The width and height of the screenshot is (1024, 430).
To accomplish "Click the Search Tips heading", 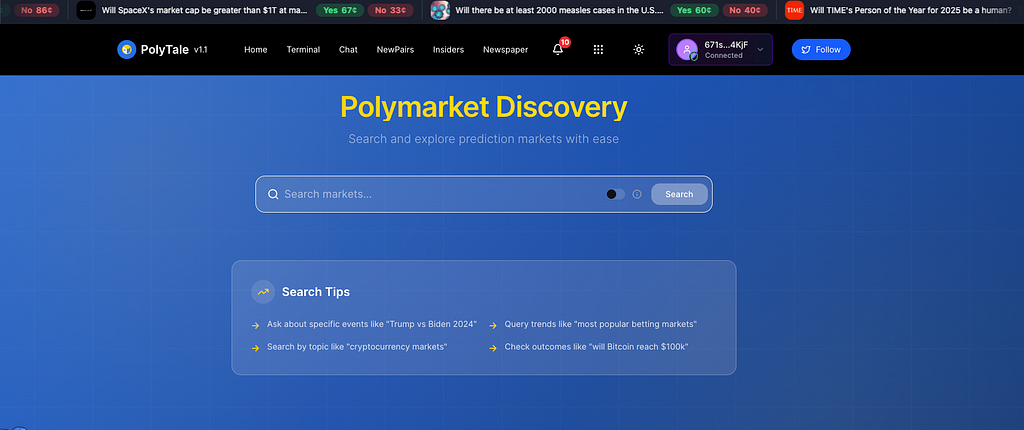I will coord(316,292).
